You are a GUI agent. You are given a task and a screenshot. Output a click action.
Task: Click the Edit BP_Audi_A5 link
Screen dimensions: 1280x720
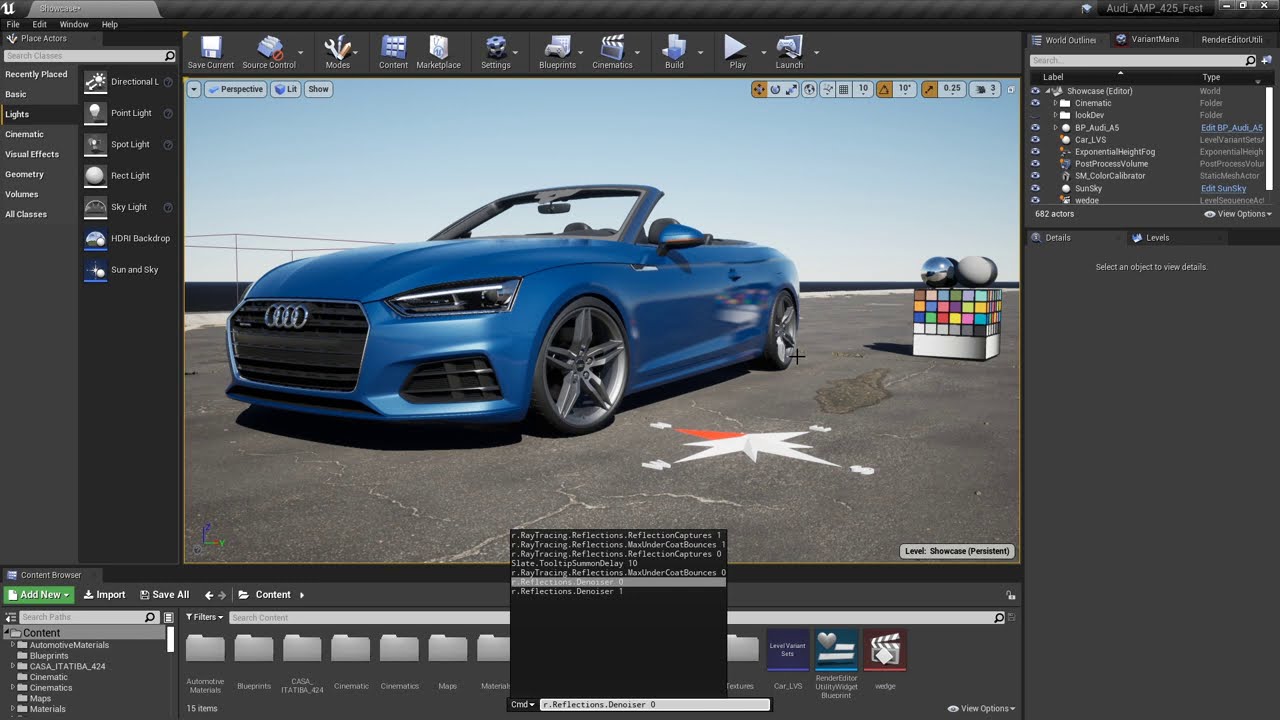click(1232, 128)
